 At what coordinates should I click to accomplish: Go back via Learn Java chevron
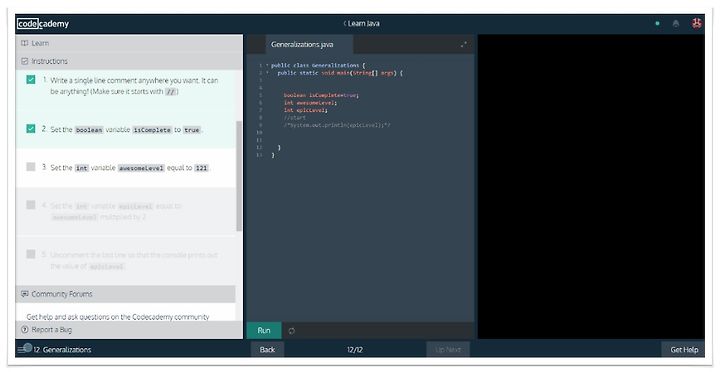[344, 23]
